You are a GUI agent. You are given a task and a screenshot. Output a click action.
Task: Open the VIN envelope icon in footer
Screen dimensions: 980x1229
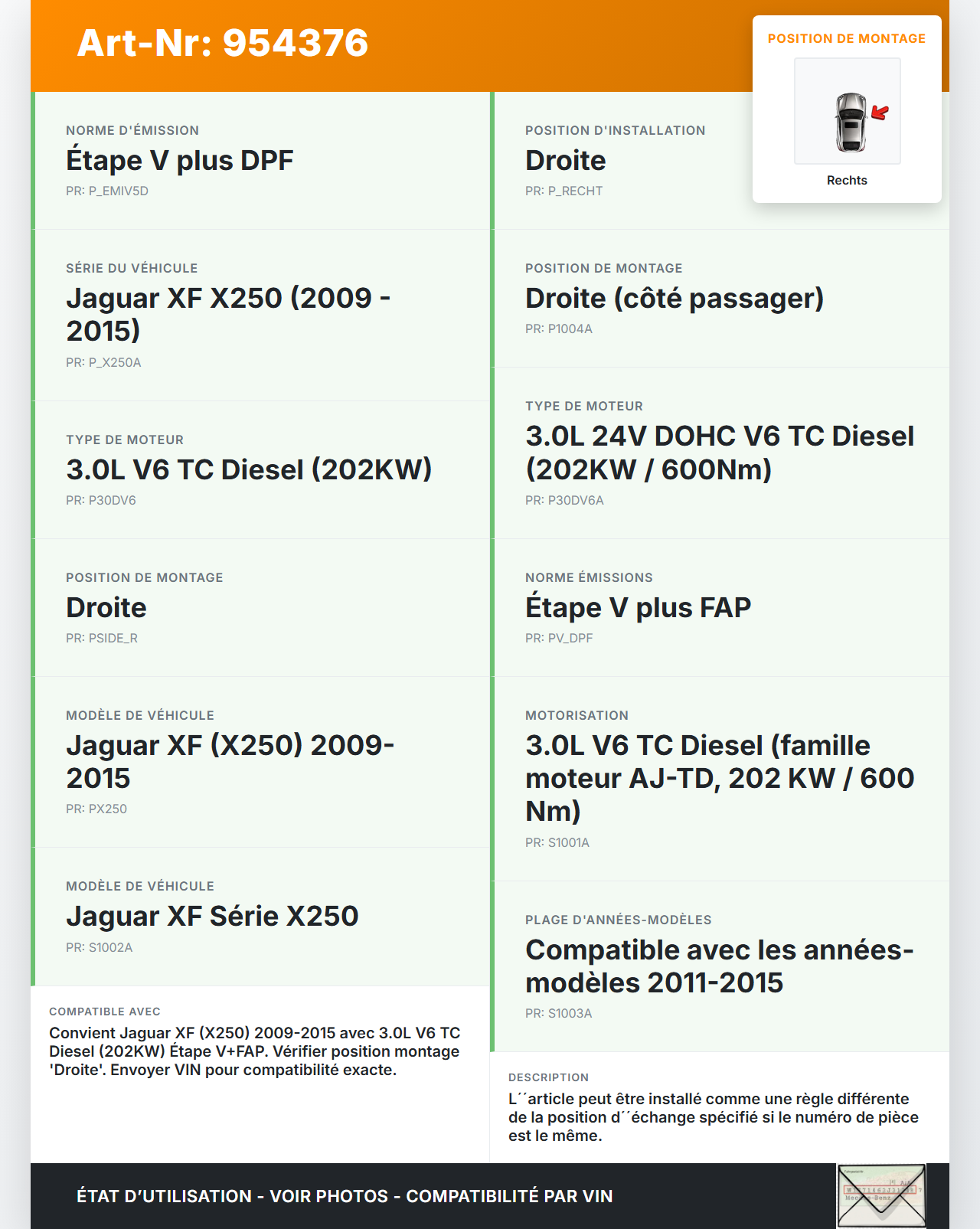tap(881, 1196)
